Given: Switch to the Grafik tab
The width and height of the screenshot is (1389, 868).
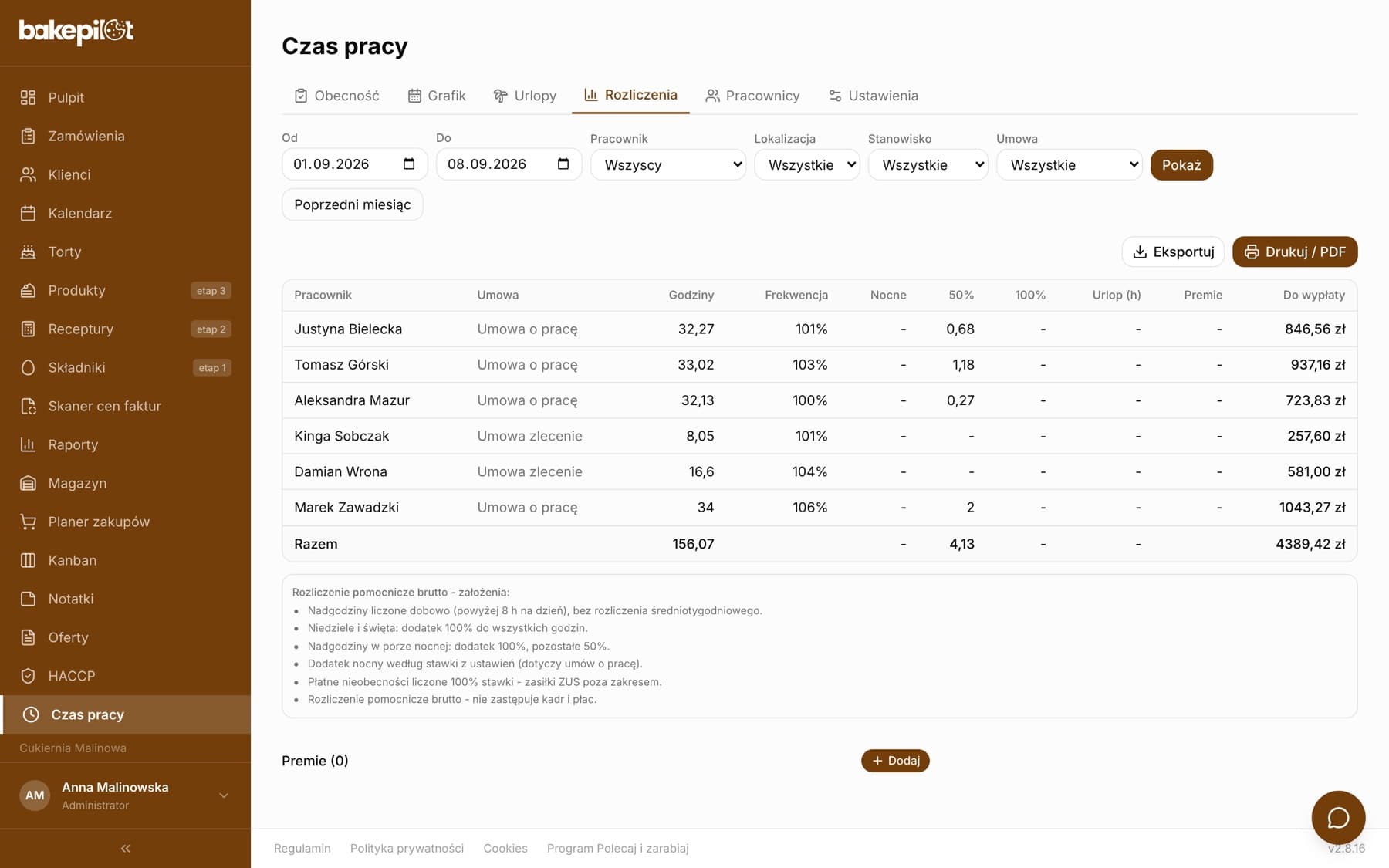Looking at the screenshot, I should (x=437, y=96).
